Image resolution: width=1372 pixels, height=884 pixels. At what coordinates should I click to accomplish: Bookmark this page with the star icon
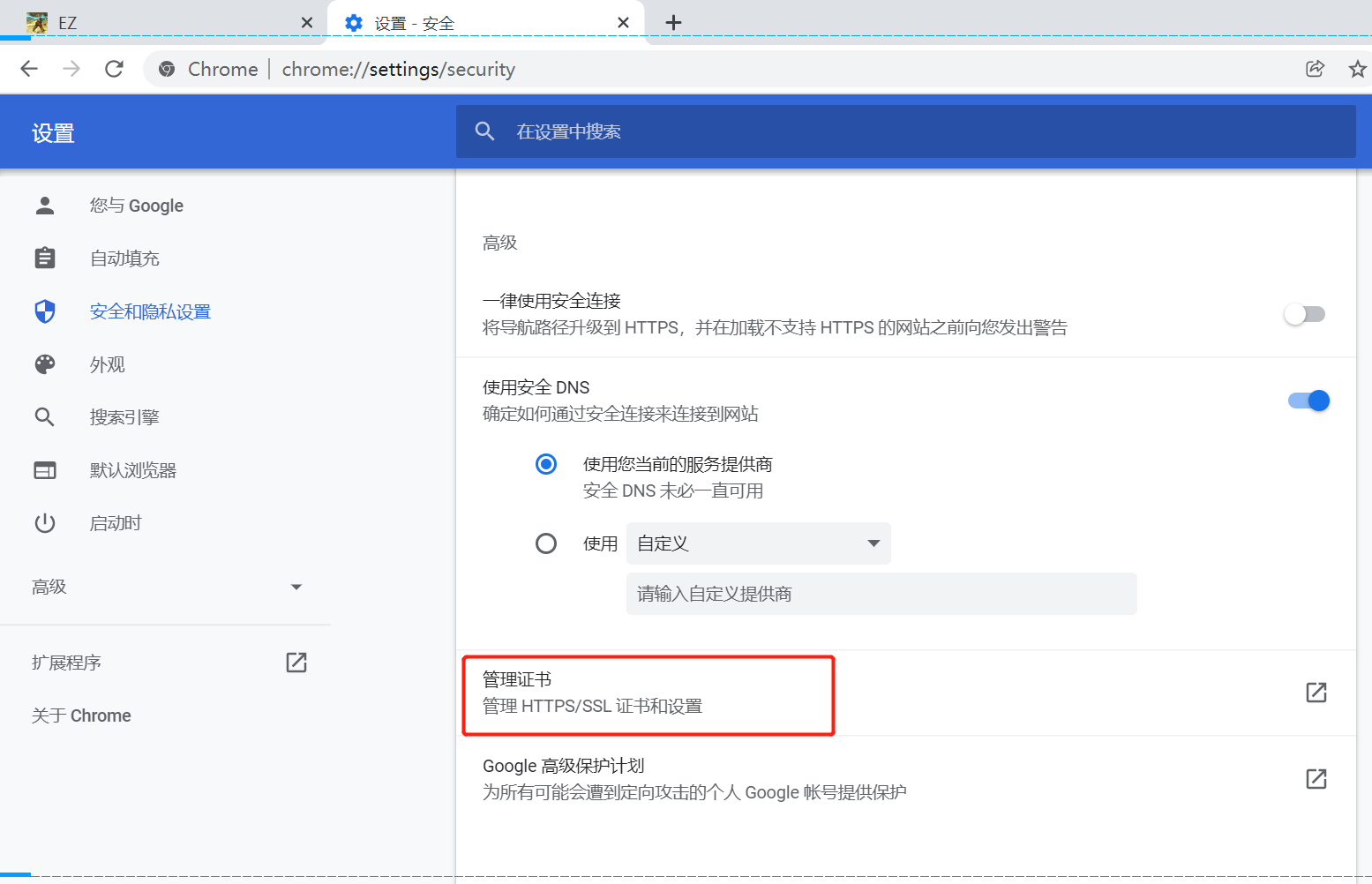(x=1357, y=69)
